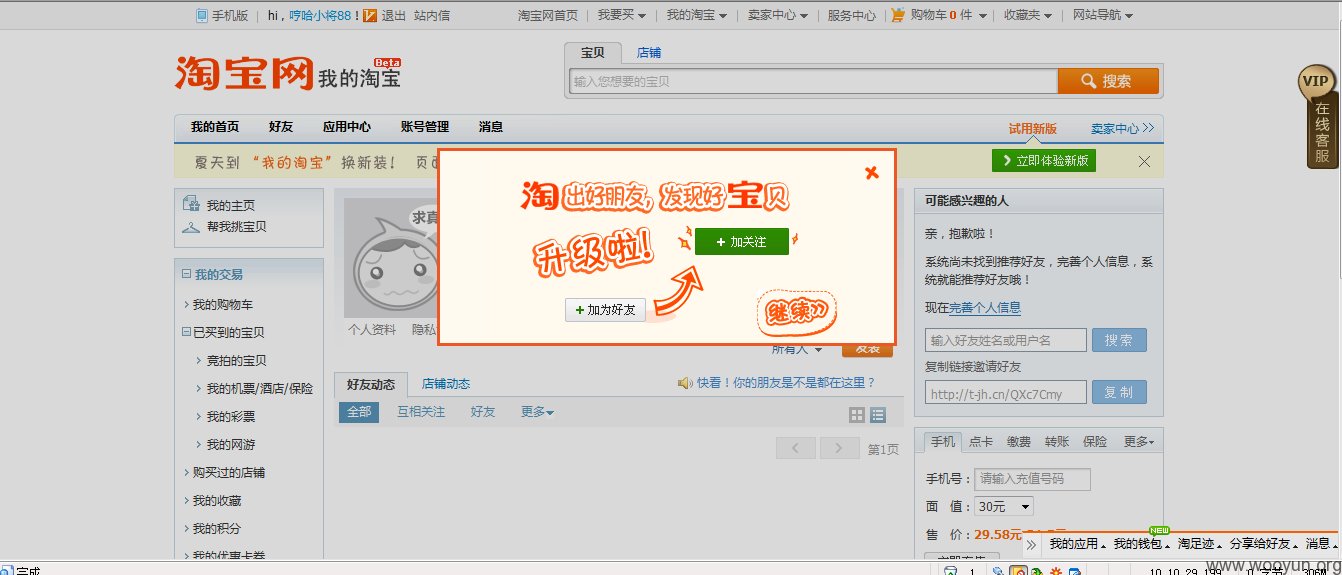The height and width of the screenshot is (575, 1342).
Task: Expand 我要买 dropdown menu
Action: pyautogui.click(x=622, y=15)
